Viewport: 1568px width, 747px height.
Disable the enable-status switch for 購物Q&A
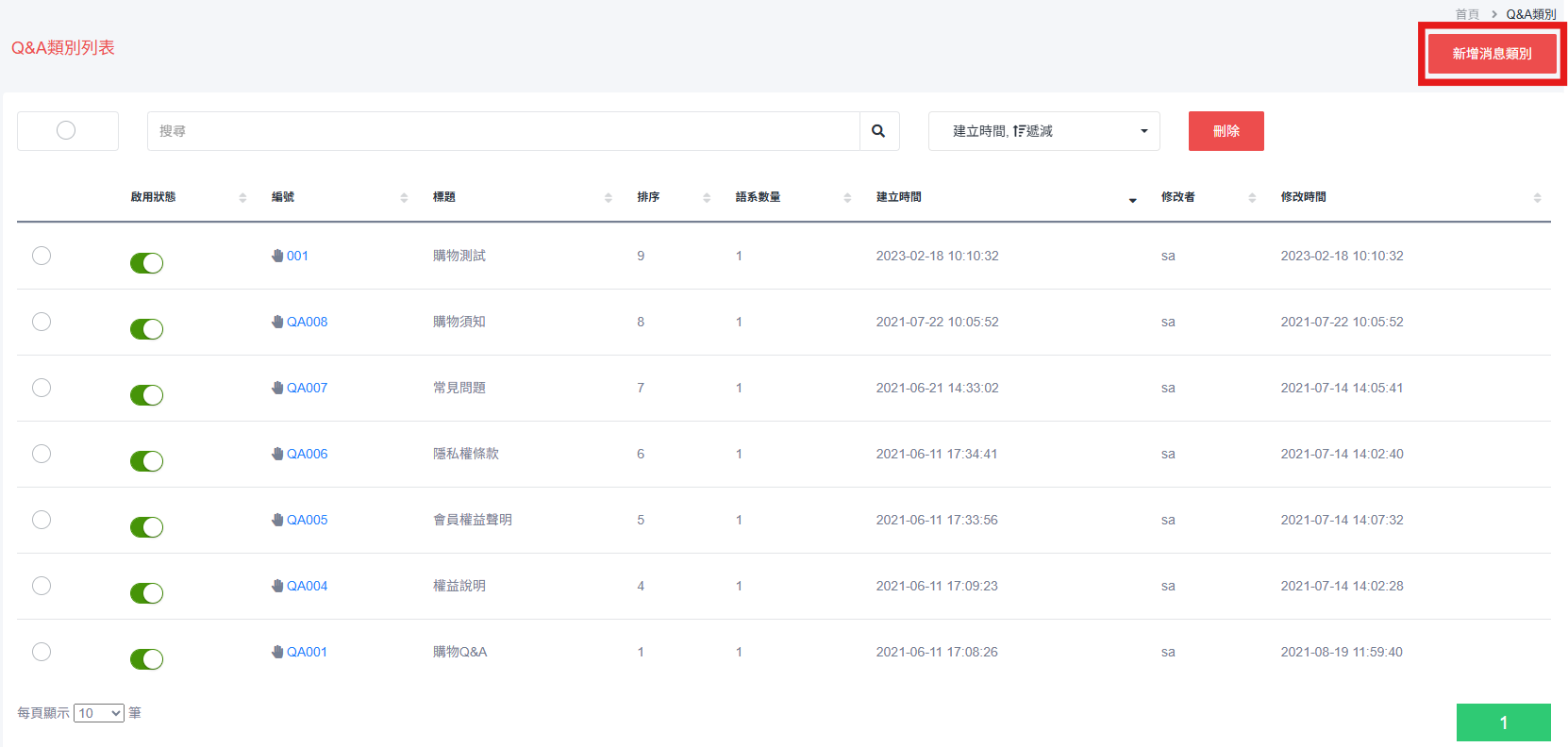(146, 659)
